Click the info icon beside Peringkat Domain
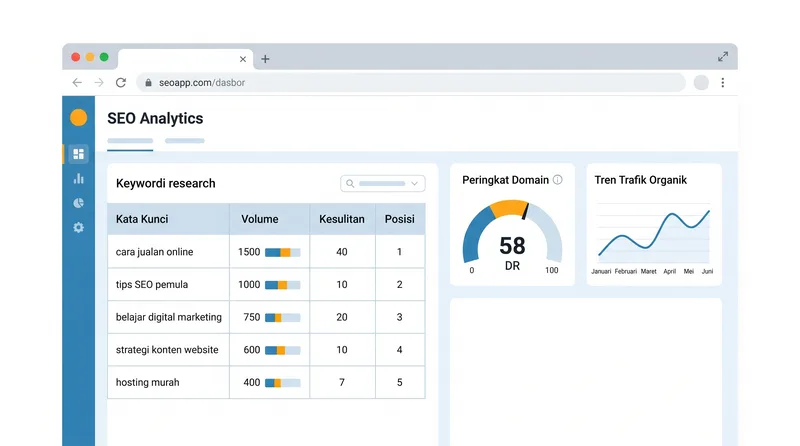This screenshot has width=800, height=446. [x=558, y=180]
